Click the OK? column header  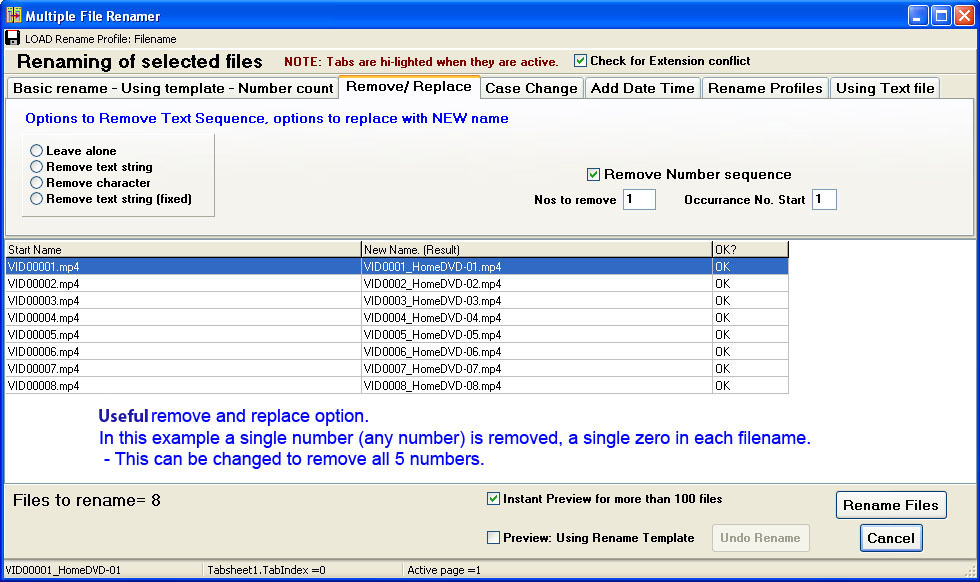[750, 249]
